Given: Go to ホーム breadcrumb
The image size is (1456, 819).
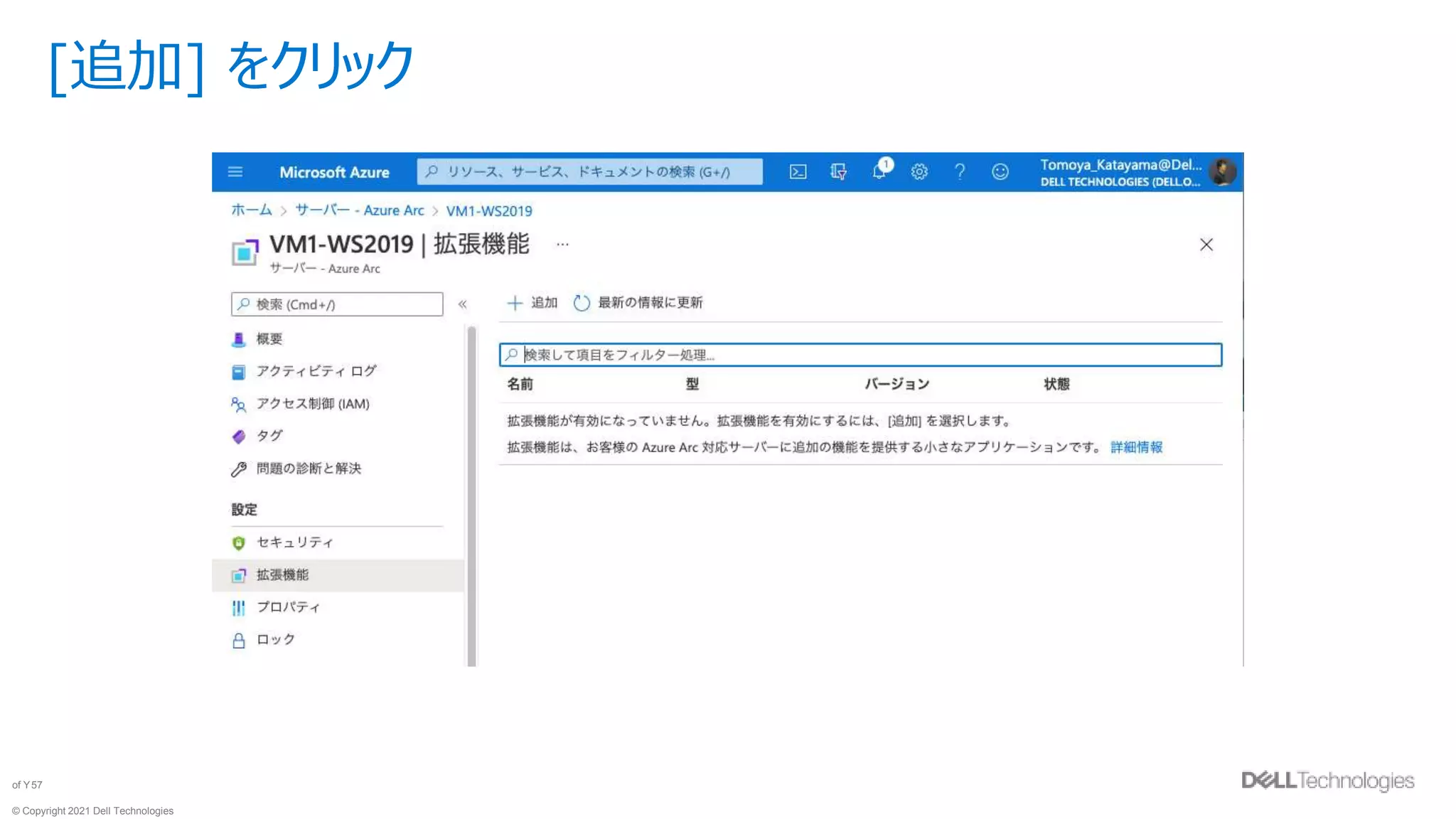Looking at the screenshot, I should coord(252,210).
